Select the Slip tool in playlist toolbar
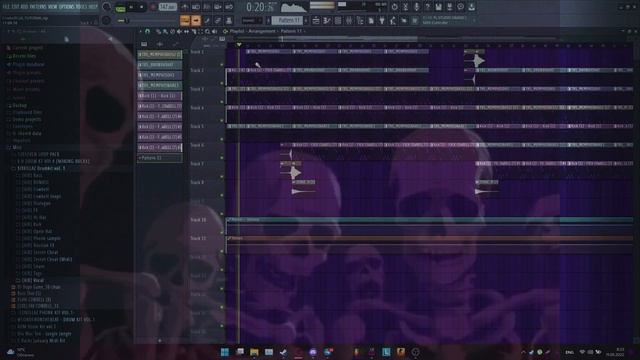640x360 pixels. point(186,31)
